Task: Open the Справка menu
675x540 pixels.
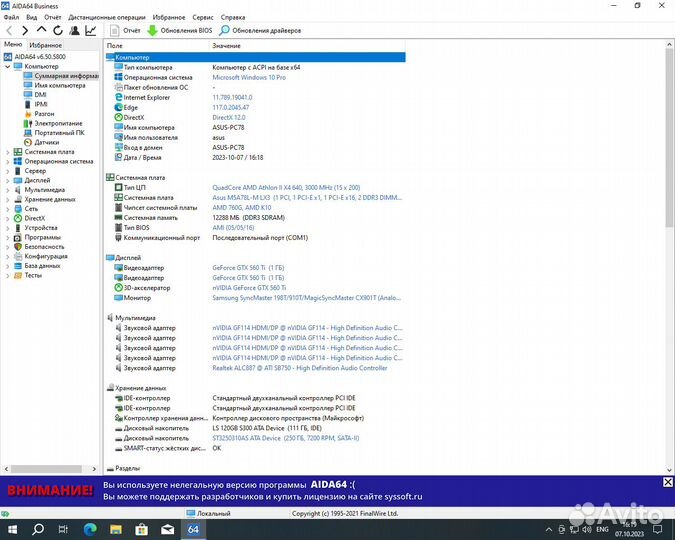Action: point(233,17)
